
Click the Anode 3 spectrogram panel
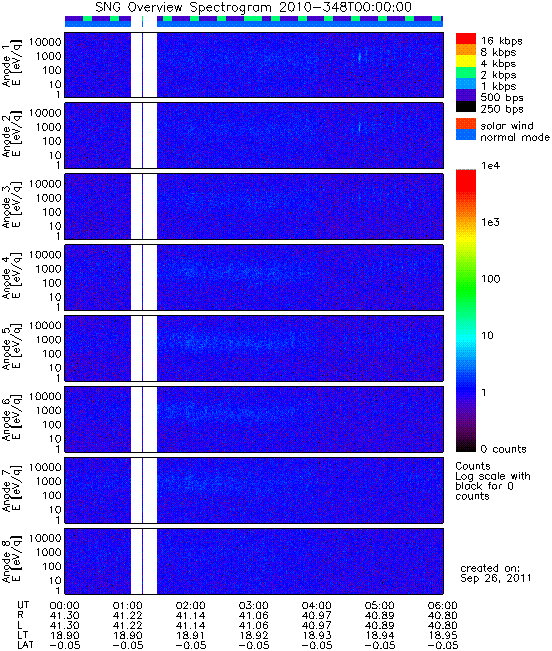click(x=254, y=207)
